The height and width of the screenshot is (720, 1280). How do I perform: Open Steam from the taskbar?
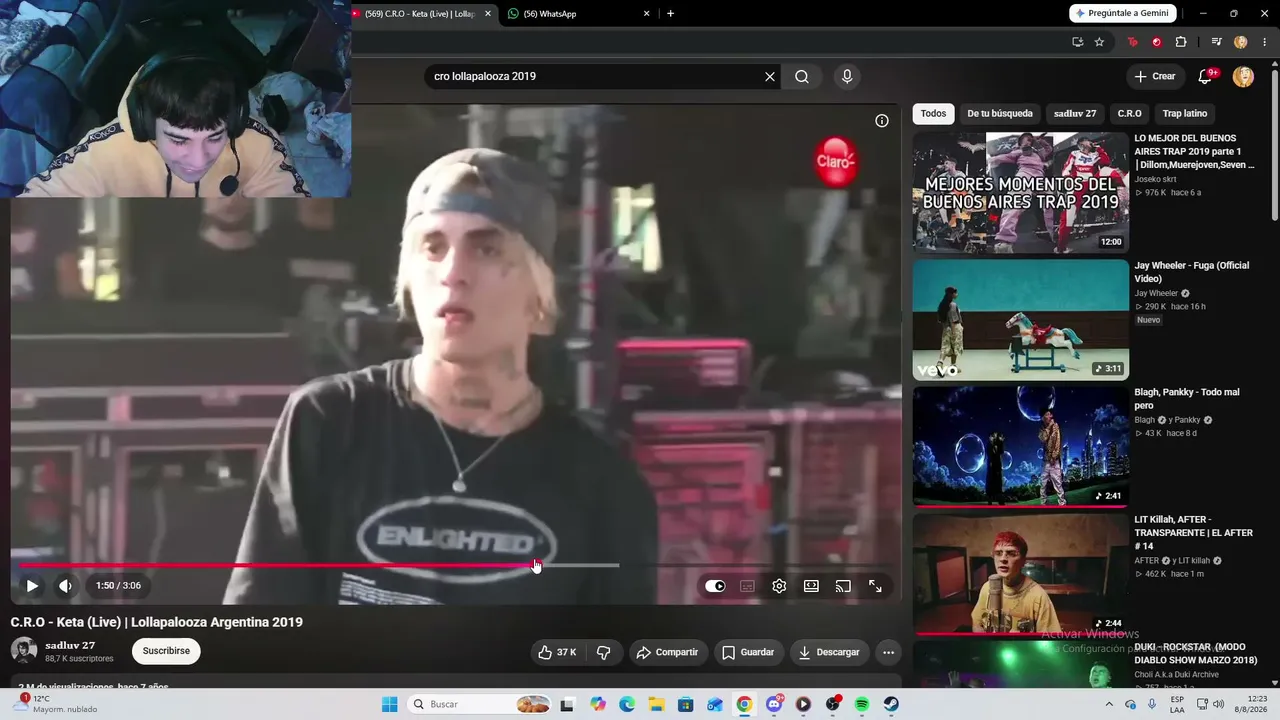click(x=891, y=704)
